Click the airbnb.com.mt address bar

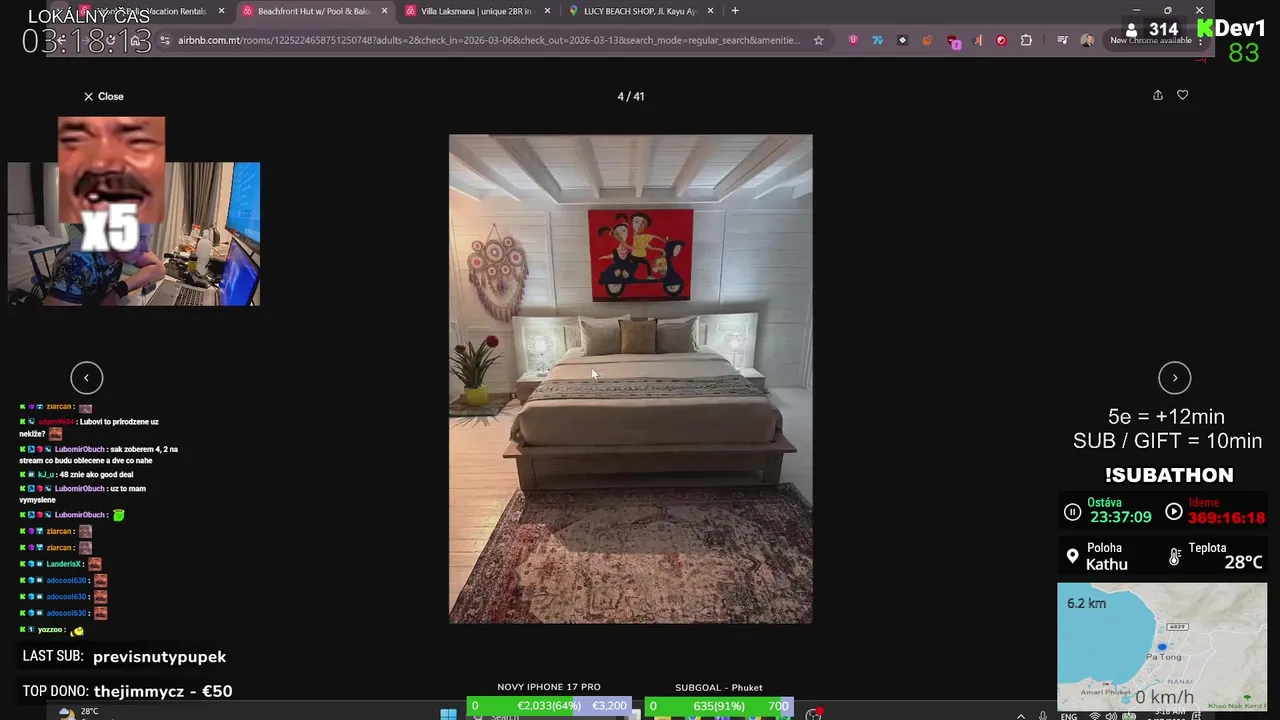[488, 40]
